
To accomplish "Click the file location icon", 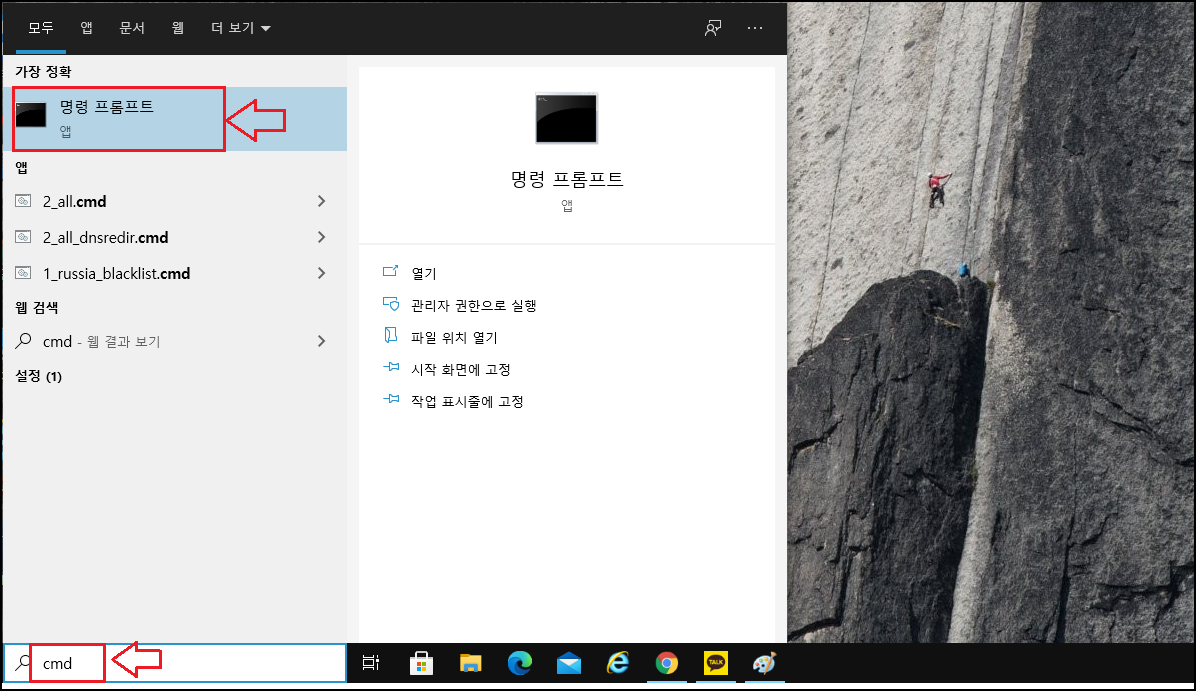I will click(x=391, y=336).
